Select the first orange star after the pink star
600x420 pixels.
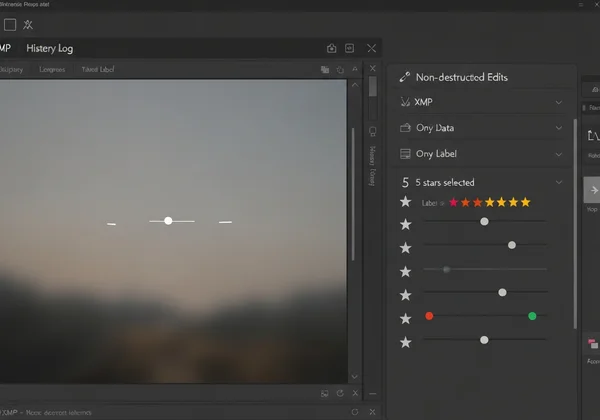click(x=465, y=202)
